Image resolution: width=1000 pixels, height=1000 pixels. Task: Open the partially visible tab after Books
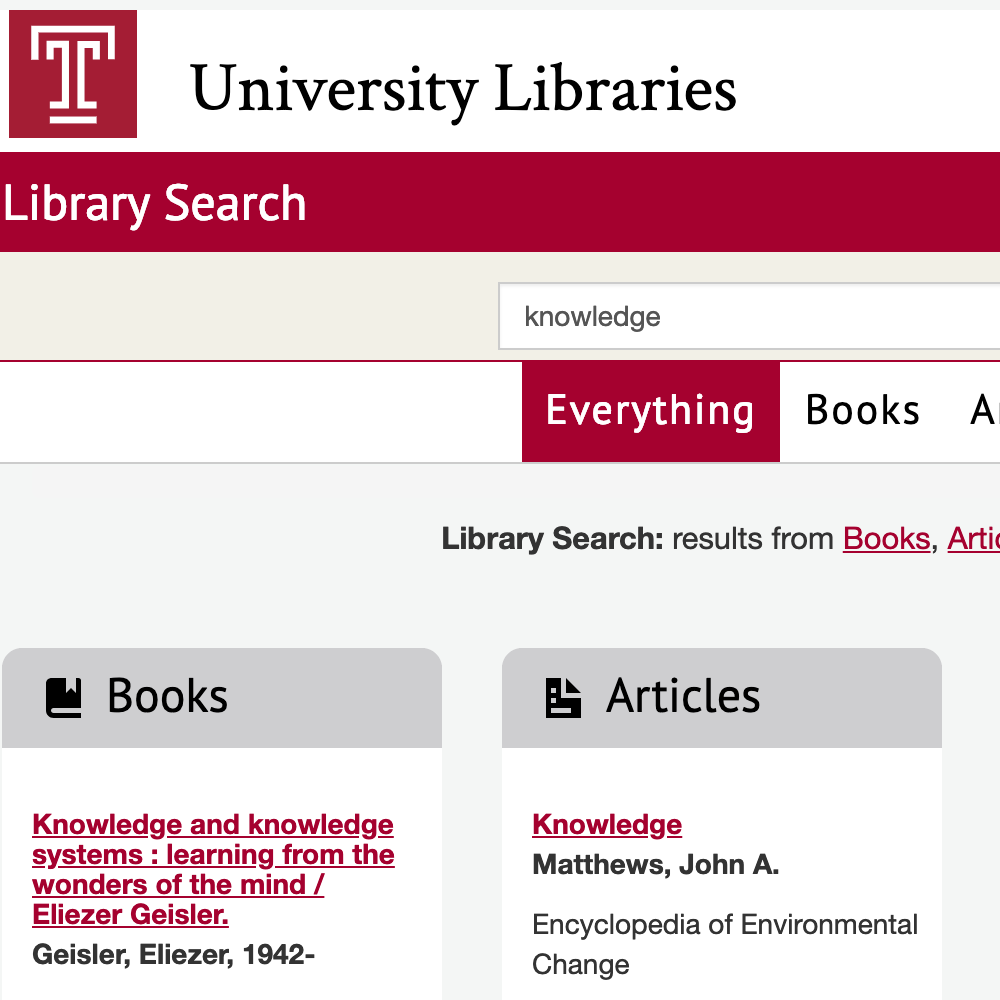pyautogui.click(x=983, y=411)
